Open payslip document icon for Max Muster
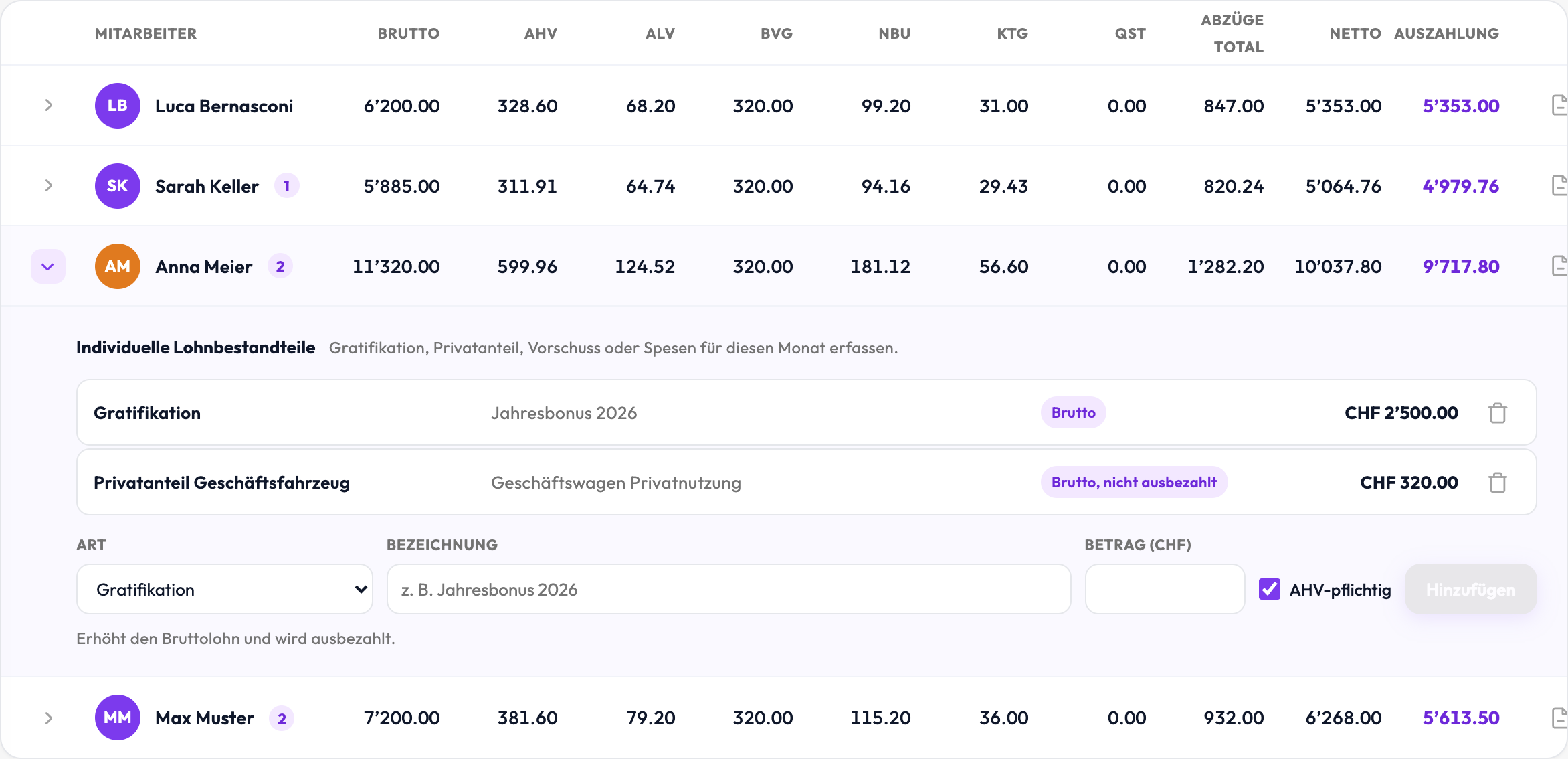Image resolution: width=1568 pixels, height=759 pixels. click(1559, 718)
